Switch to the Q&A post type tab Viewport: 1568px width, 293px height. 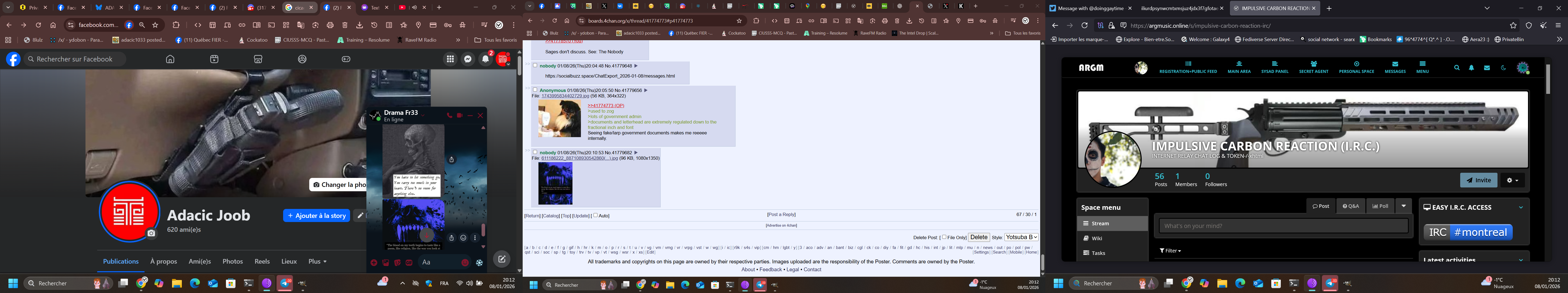pyautogui.click(x=1351, y=206)
